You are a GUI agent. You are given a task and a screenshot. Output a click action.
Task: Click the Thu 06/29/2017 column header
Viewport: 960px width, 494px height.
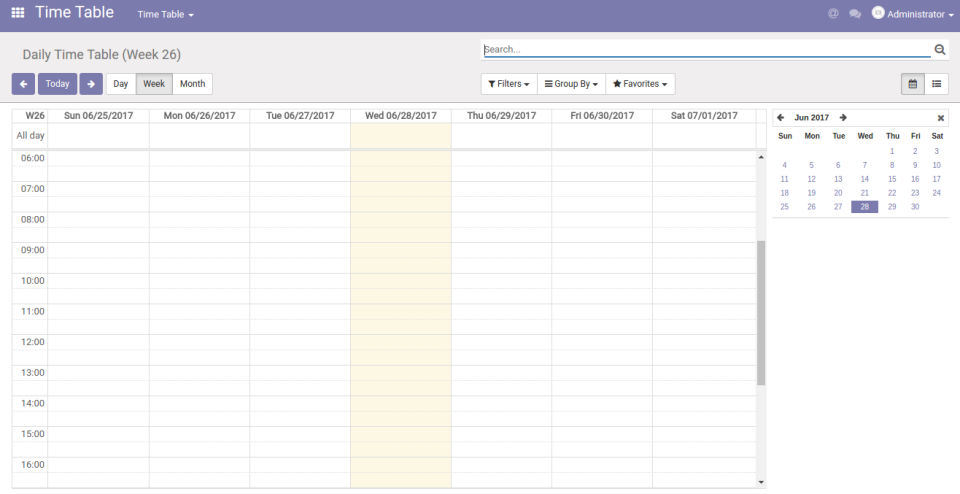tap(501, 116)
